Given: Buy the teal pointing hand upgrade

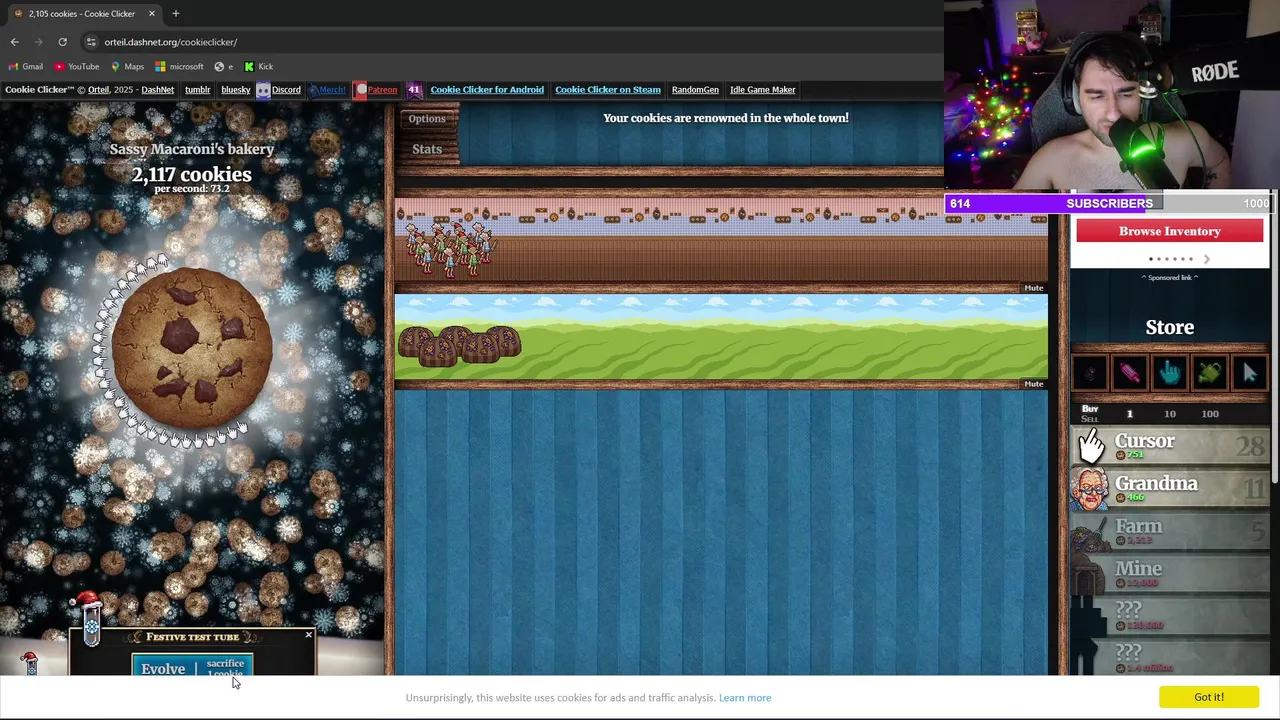Looking at the screenshot, I should (1170, 373).
